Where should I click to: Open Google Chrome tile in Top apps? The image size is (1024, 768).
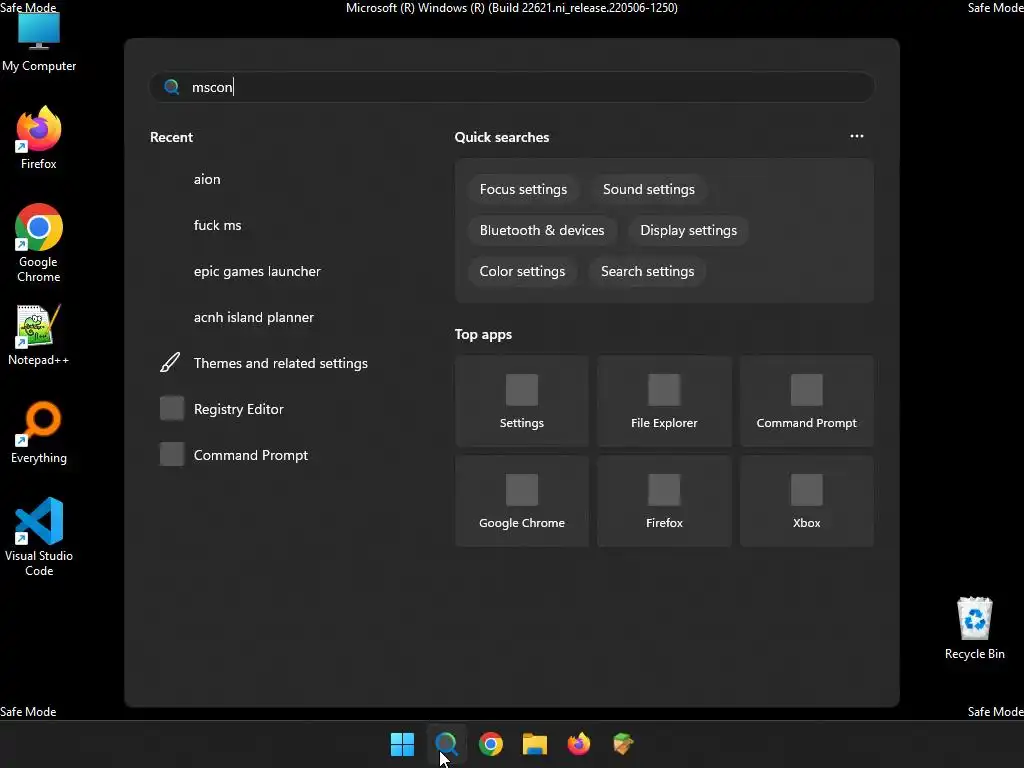[x=522, y=501]
